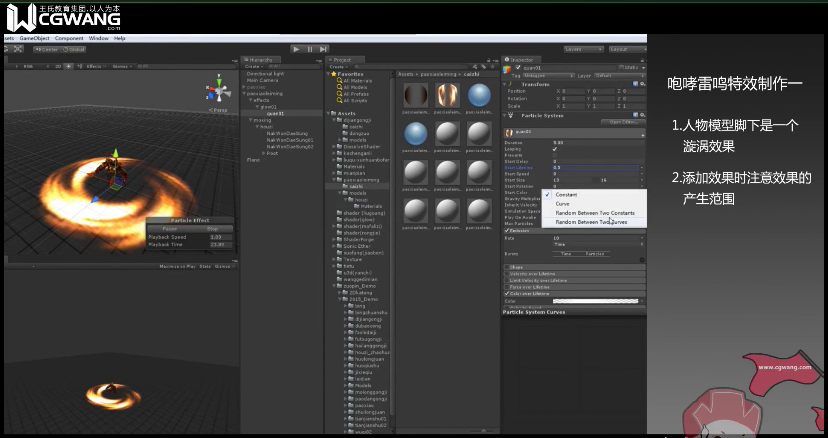This screenshot has width=828, height=438.
Task: Open the All Materials favorites search
Action: click(x=355, y=80)
